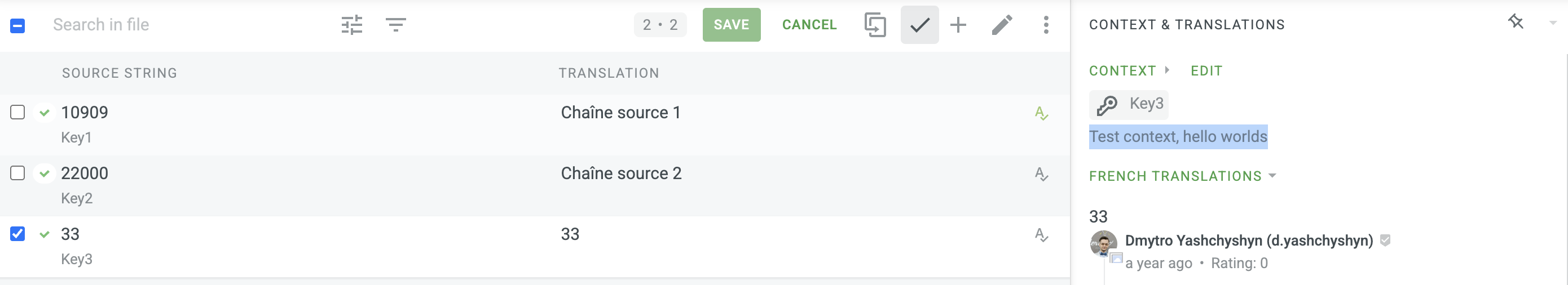This screenshot has width=1568, height=285.
Task: Open the advanced filter sliders icon
Action: tap(351, 25)
